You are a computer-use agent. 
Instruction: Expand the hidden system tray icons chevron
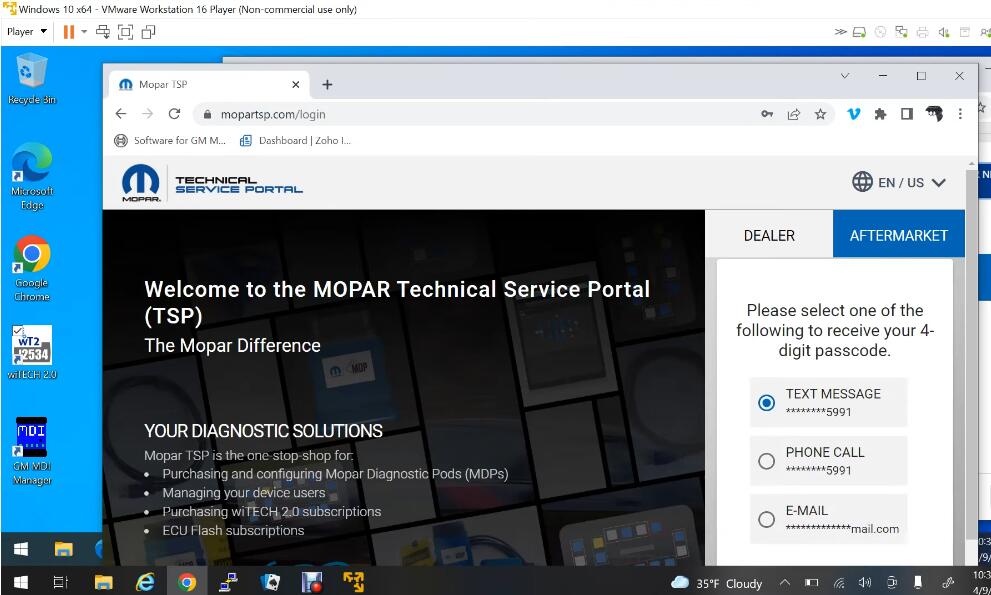(x=784, y=582)
